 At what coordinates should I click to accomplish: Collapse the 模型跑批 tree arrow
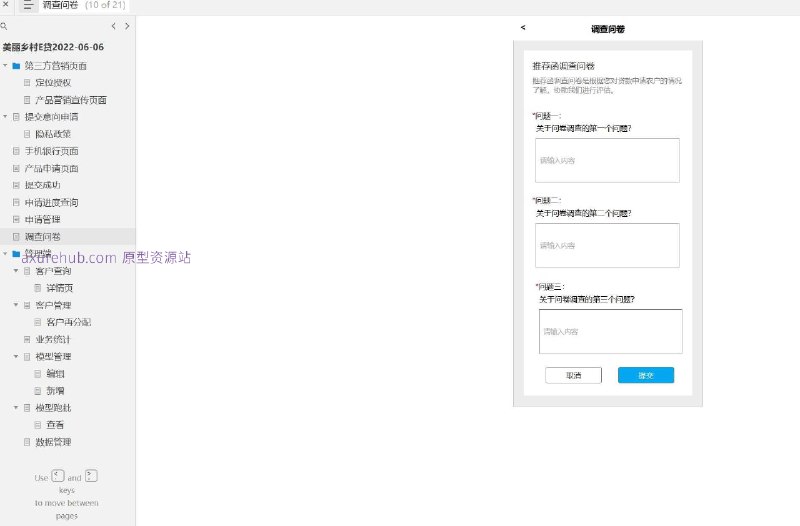[x=16, y=407]
